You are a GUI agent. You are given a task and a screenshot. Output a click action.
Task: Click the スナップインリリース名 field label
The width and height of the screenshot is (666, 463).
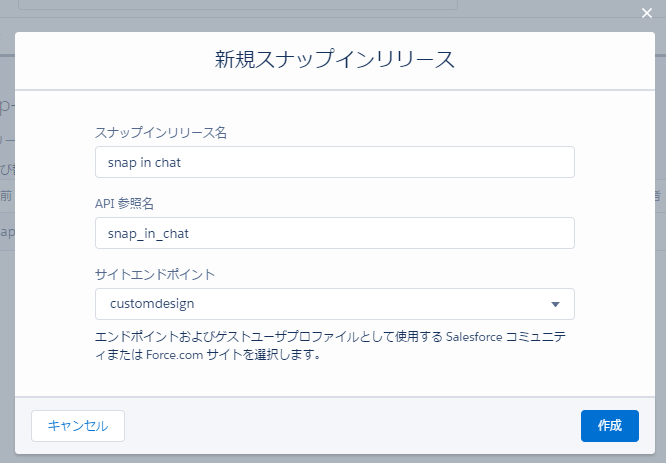coord(161,133)
